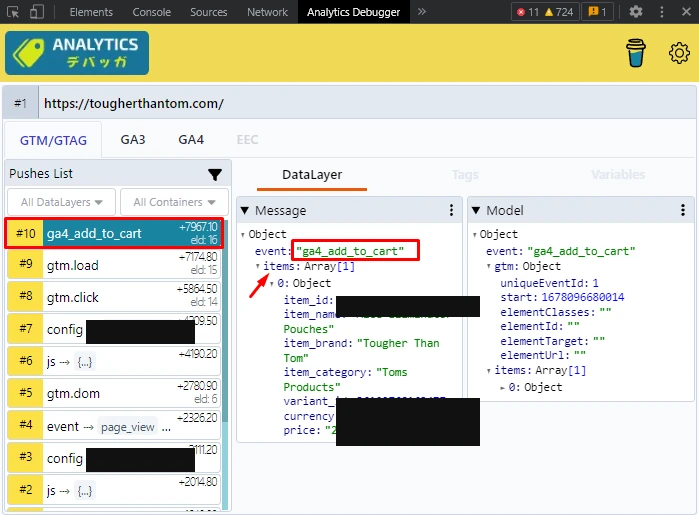Show more DevTools tabs chevron
The height and width of the screenshot is (515, 699).
tap(422, 12)
